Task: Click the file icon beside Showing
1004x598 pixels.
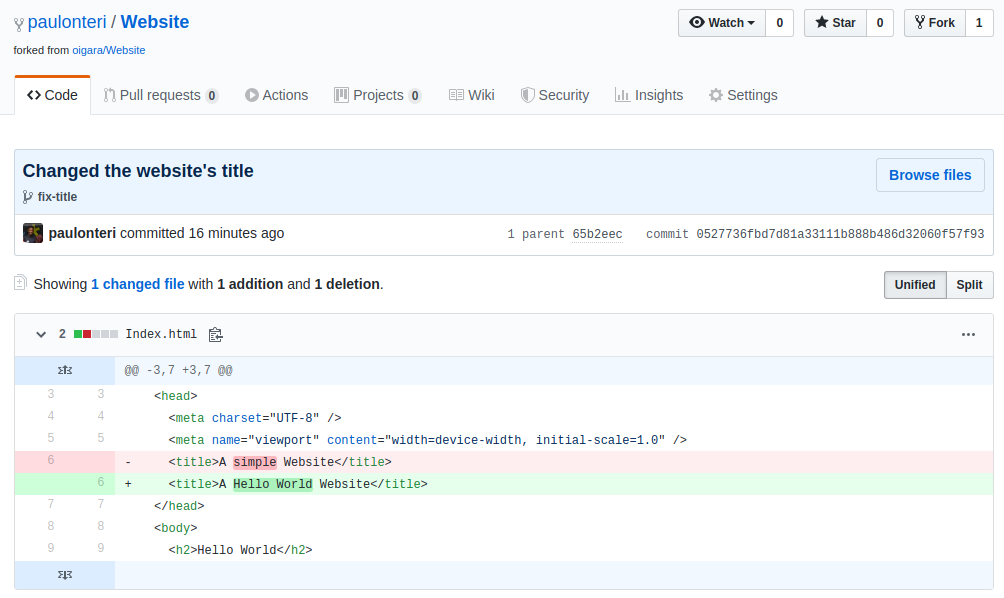Action: (20, 284)
